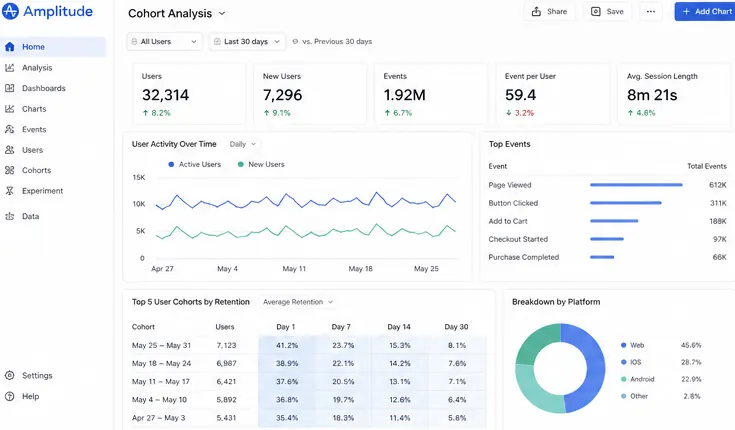Image resolution: width=735 pixels, height=430 pixels.
Task: Click the platform donut chart
Action: 560,368
